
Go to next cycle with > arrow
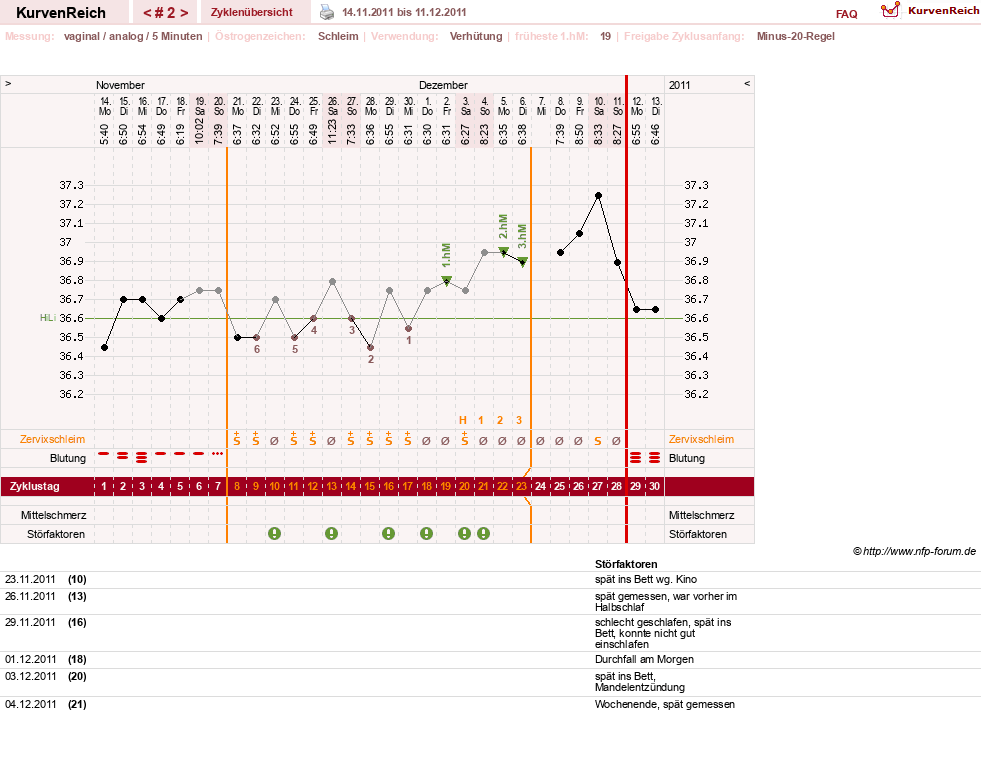pyautogui.click(x=184, y=13)
